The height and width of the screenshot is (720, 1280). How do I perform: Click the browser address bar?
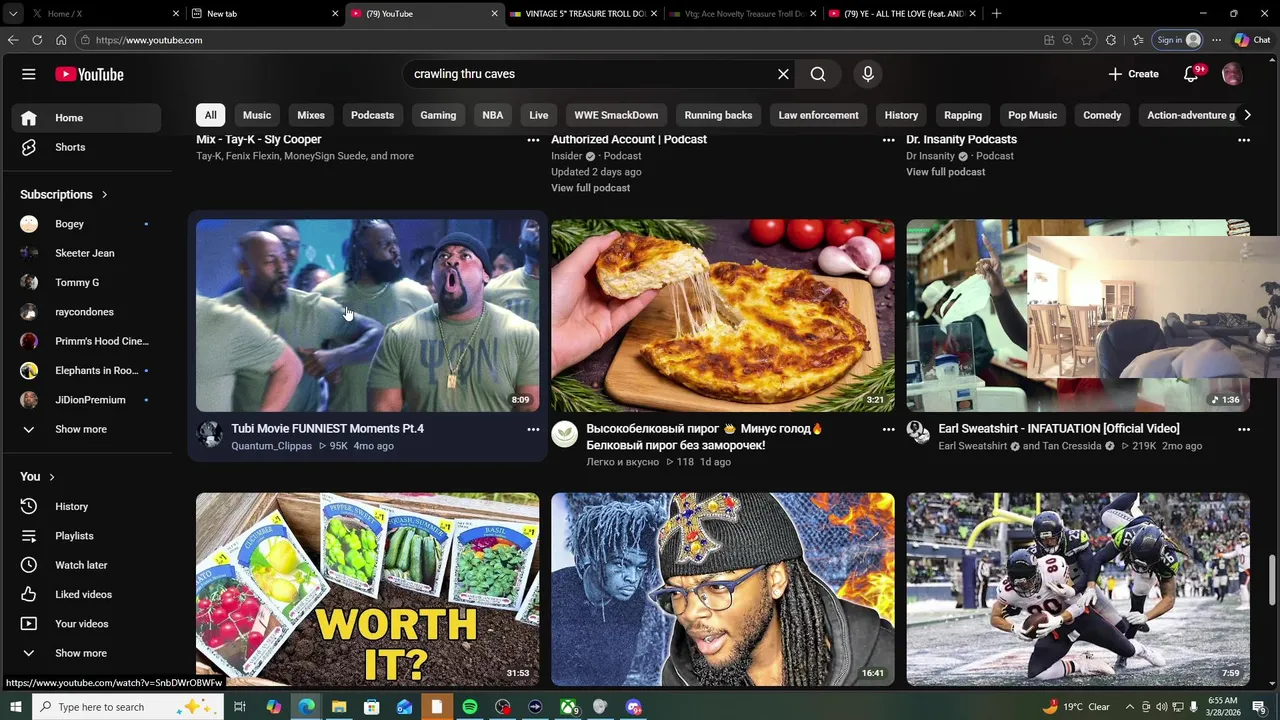(560, 40)
